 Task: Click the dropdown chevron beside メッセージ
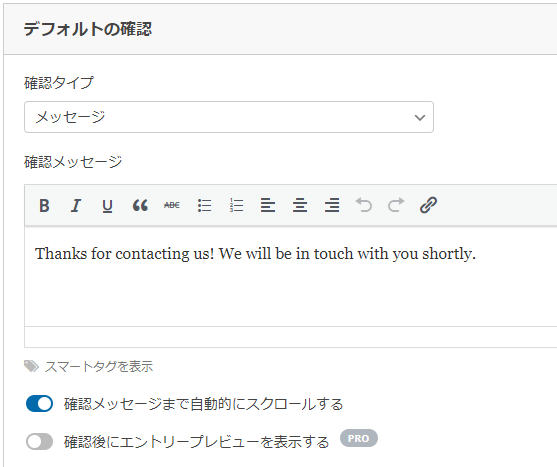point(420,118)
